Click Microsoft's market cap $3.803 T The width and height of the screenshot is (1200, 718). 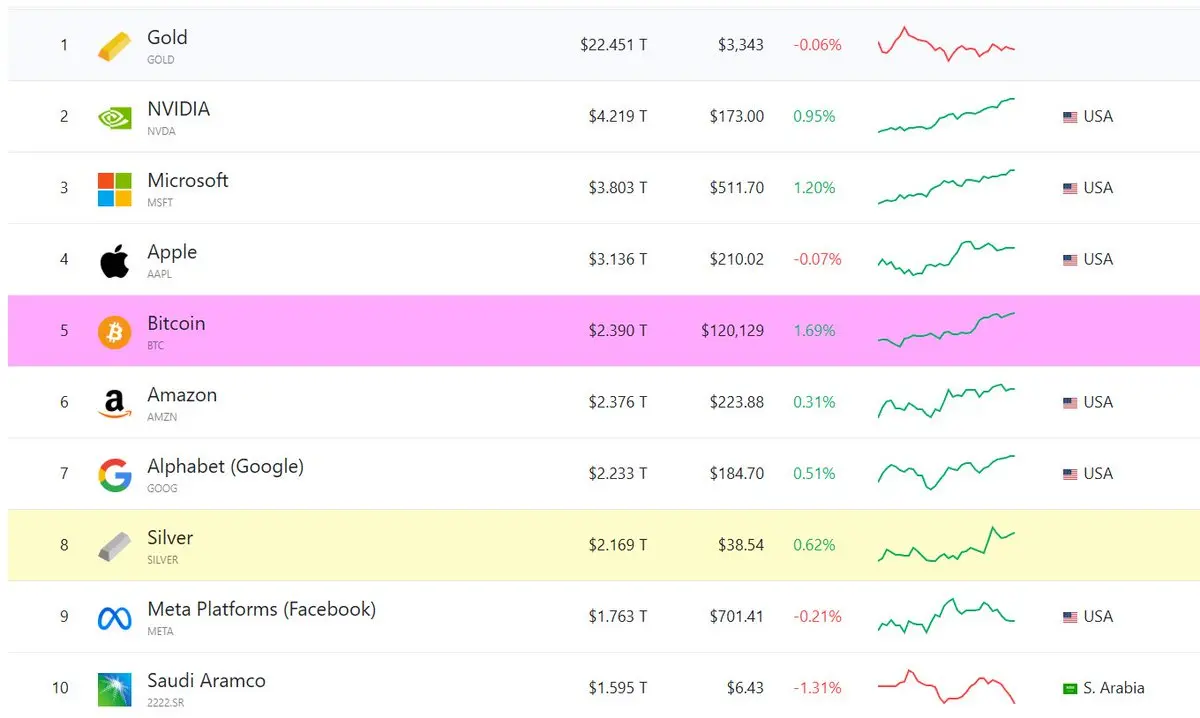tap(618, 188)
